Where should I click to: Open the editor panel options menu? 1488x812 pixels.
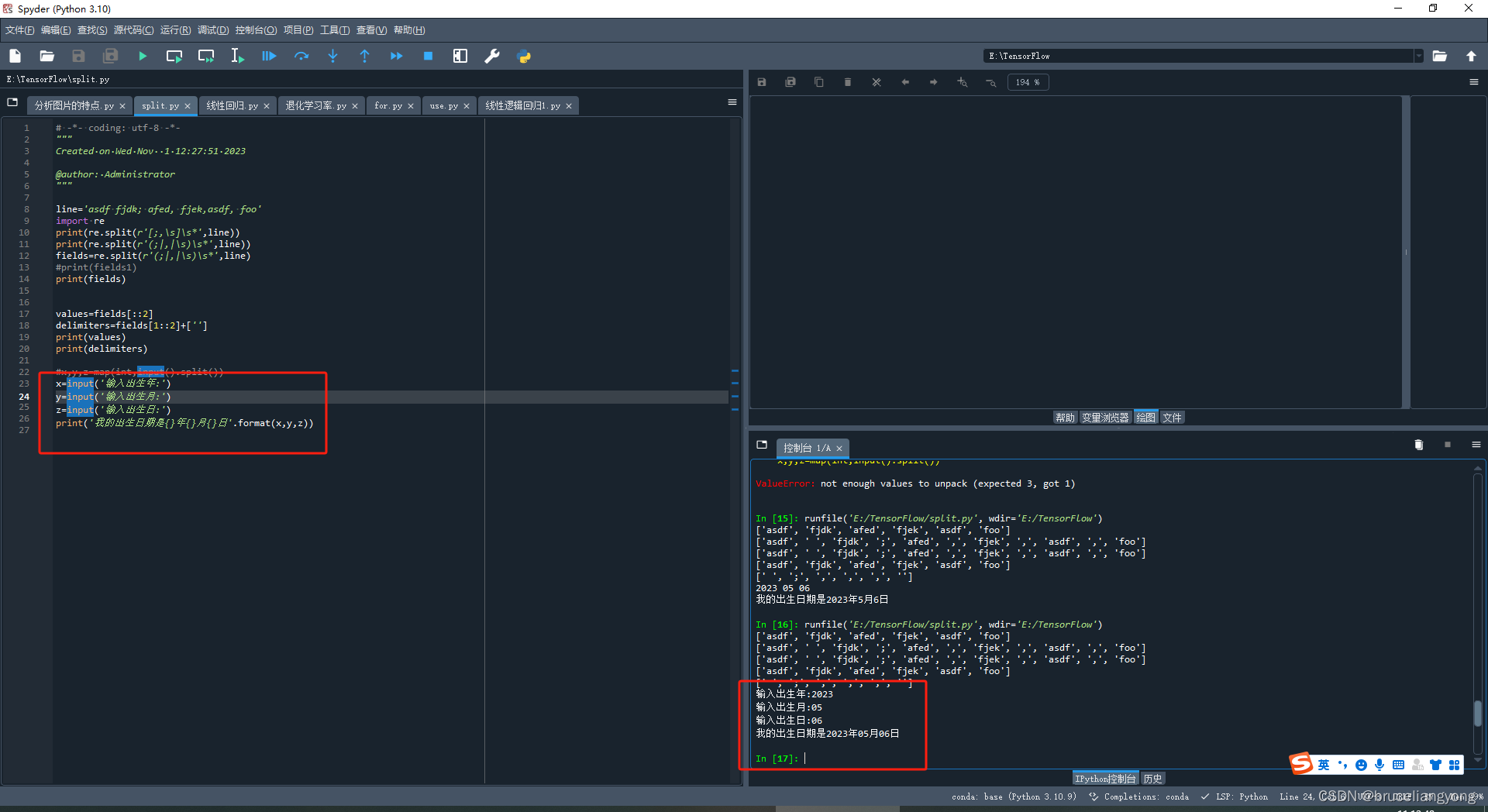click(732, 101)
